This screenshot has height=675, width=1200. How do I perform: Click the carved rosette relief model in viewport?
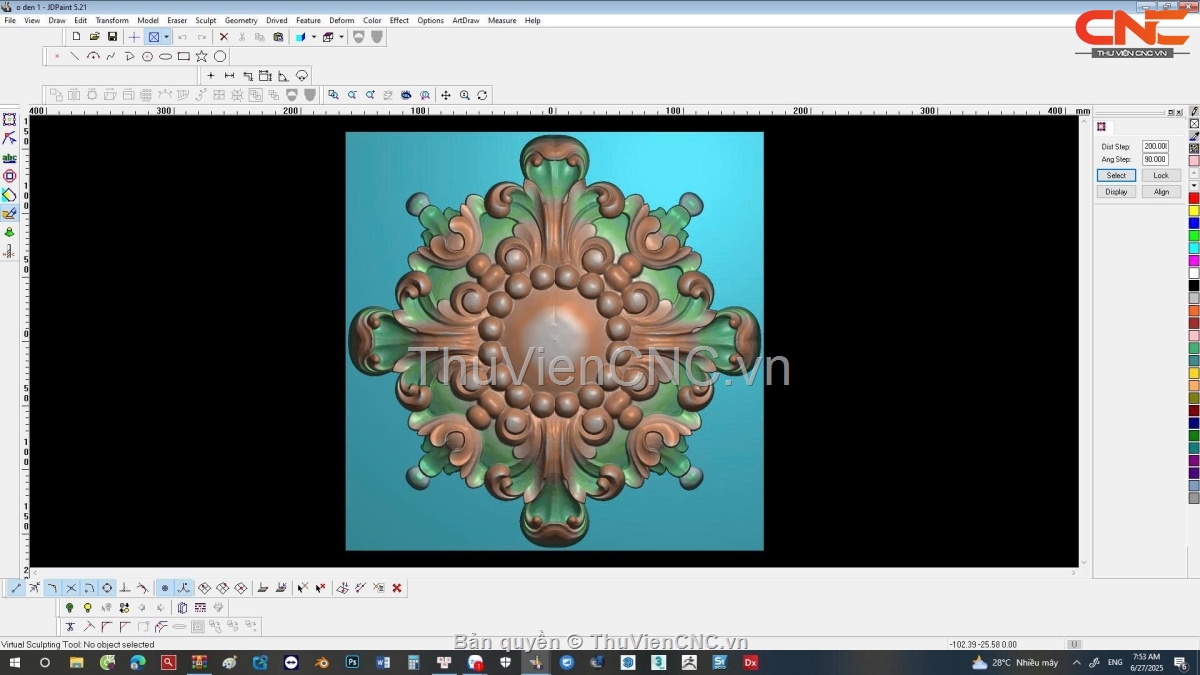554,341
